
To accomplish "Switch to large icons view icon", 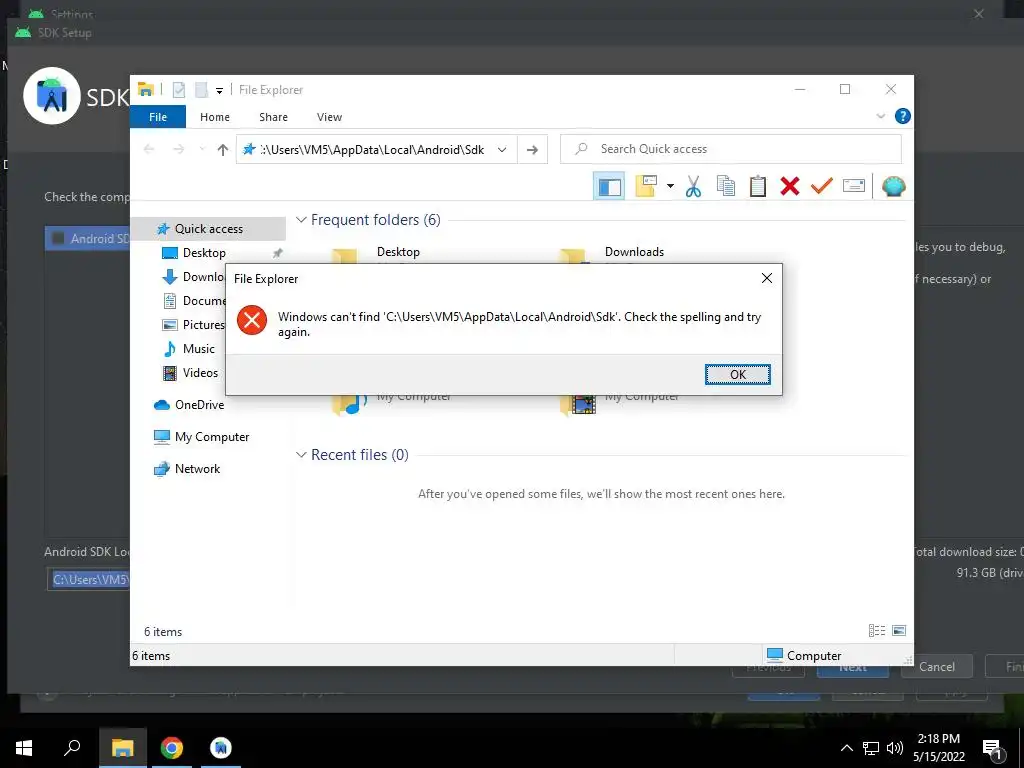I will coord(899,630).
